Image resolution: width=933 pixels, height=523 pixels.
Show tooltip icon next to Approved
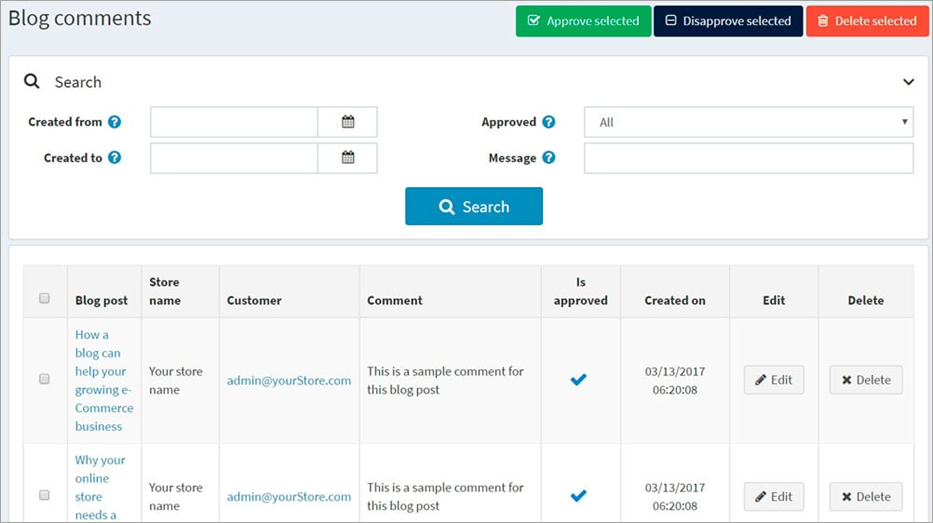pos(548,122)
